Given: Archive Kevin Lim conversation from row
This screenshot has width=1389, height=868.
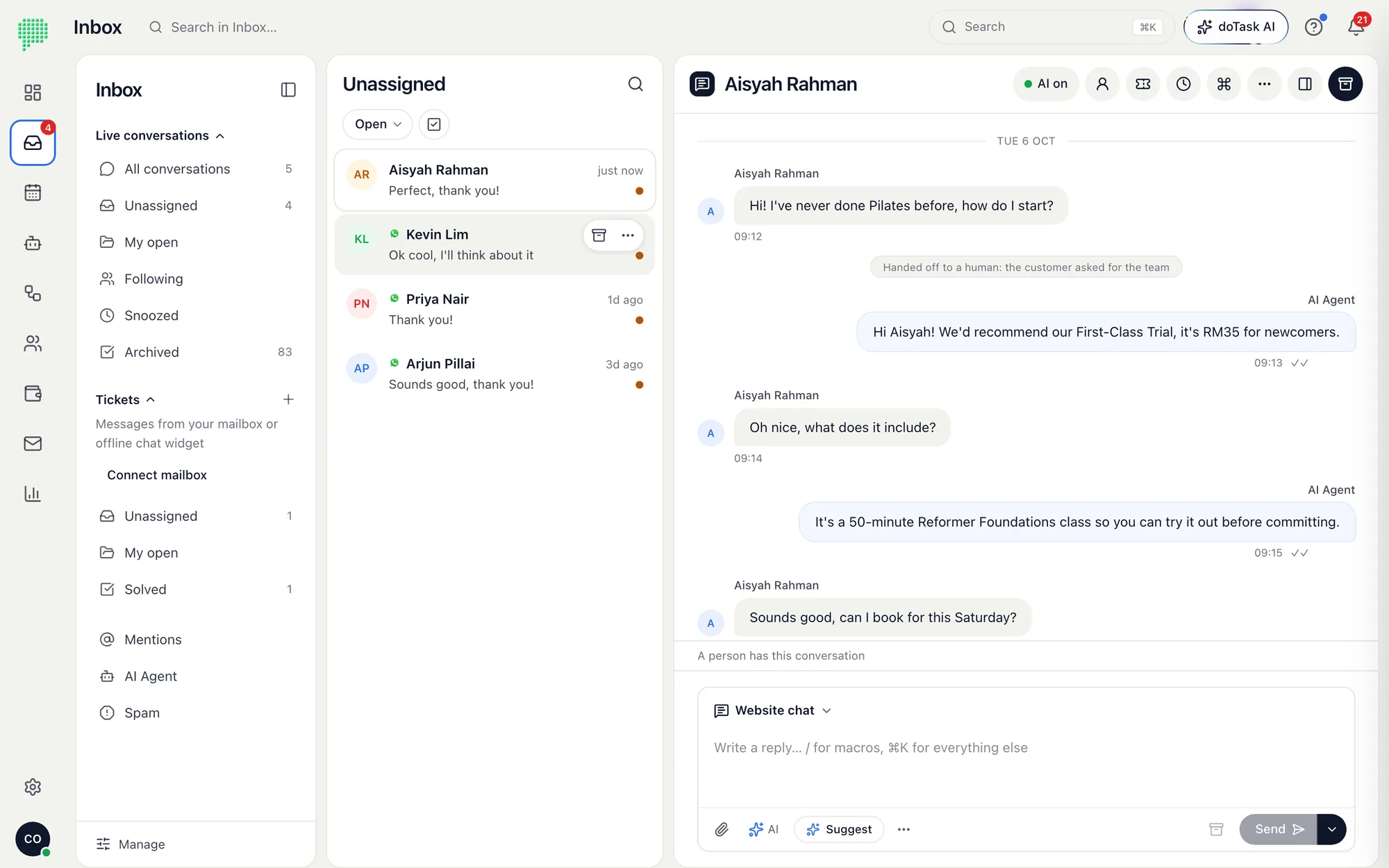Looking at the screenshot, I should (599, 235).
